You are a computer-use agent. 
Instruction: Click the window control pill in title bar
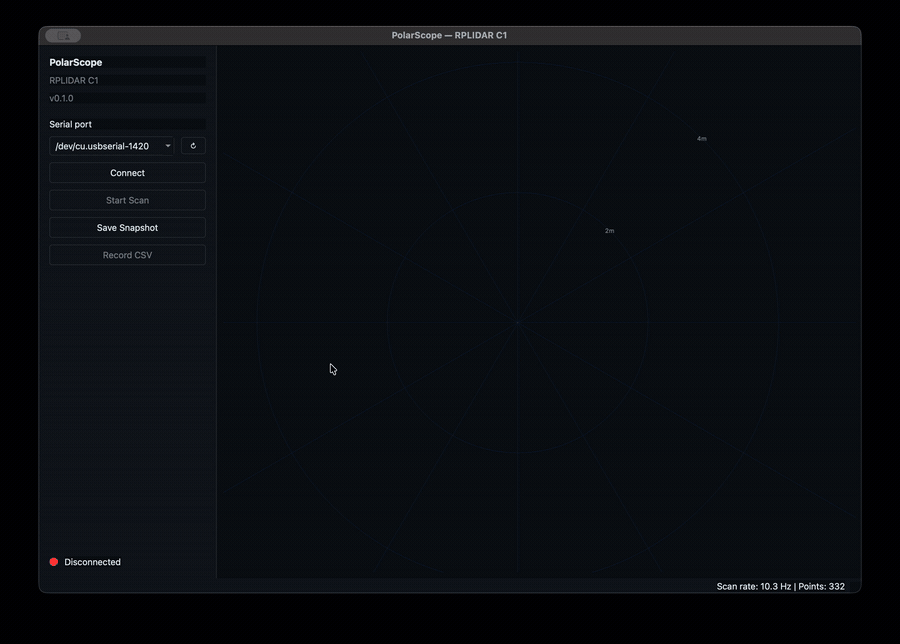(63, 36)
